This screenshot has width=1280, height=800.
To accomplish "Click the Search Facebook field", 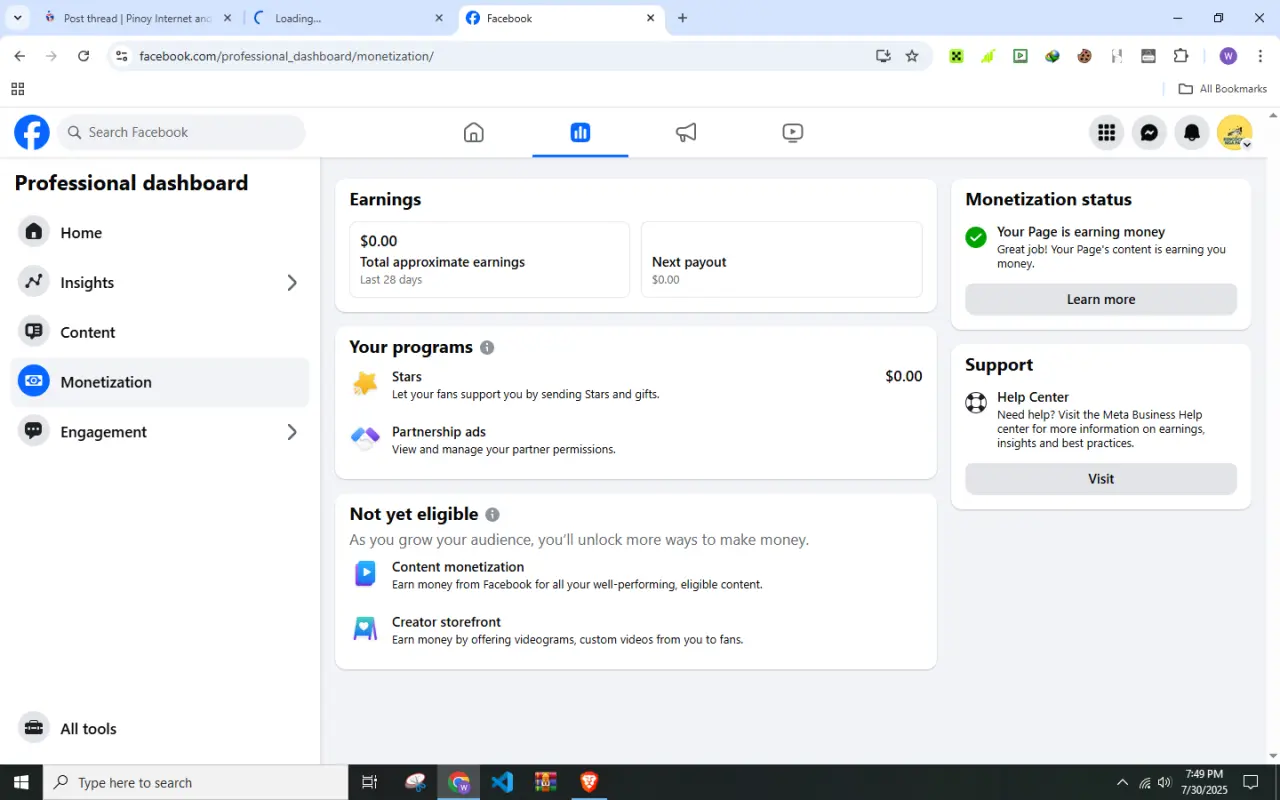I will pyautogui.click(x=181, y=132).
